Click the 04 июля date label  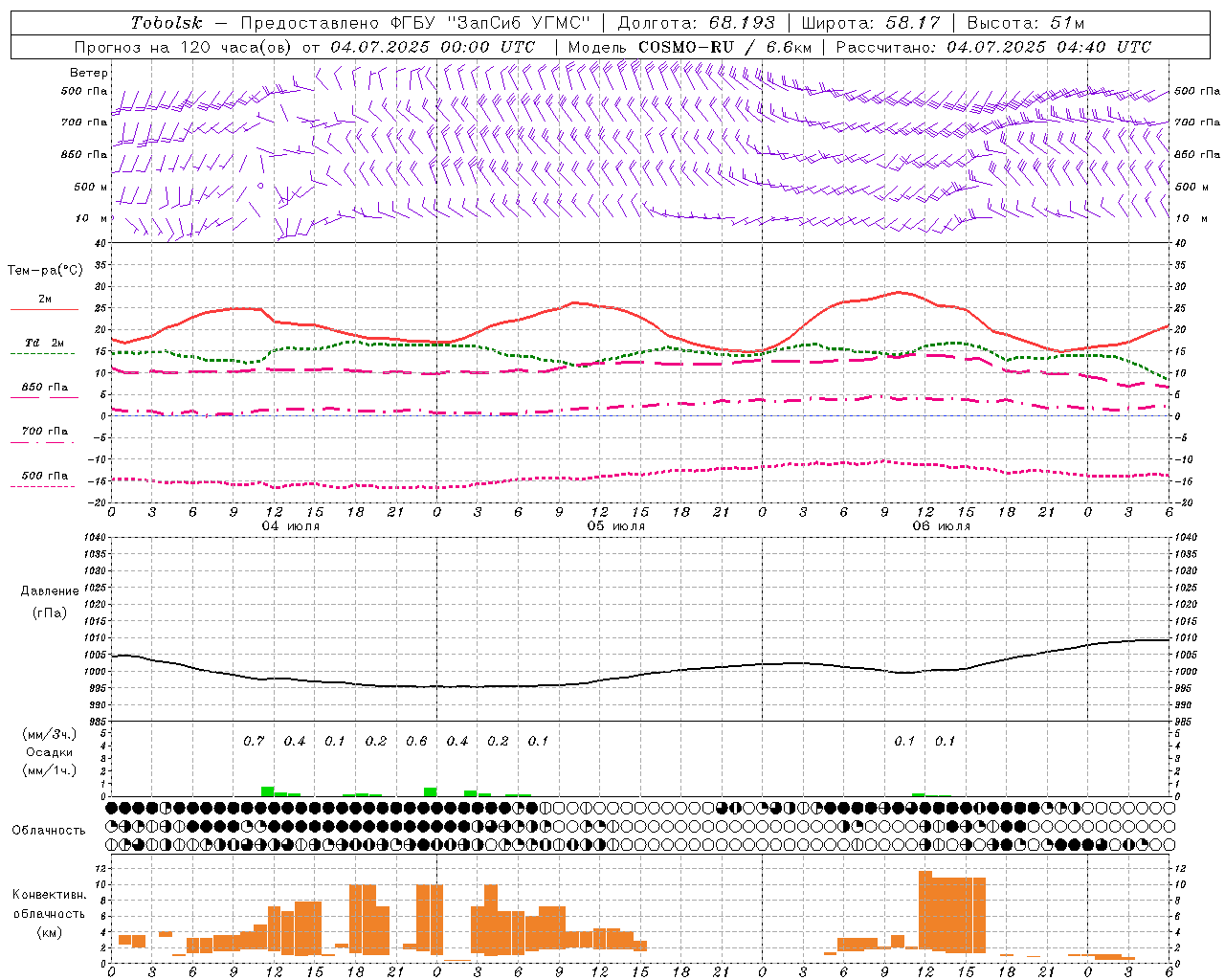point(291,526)
